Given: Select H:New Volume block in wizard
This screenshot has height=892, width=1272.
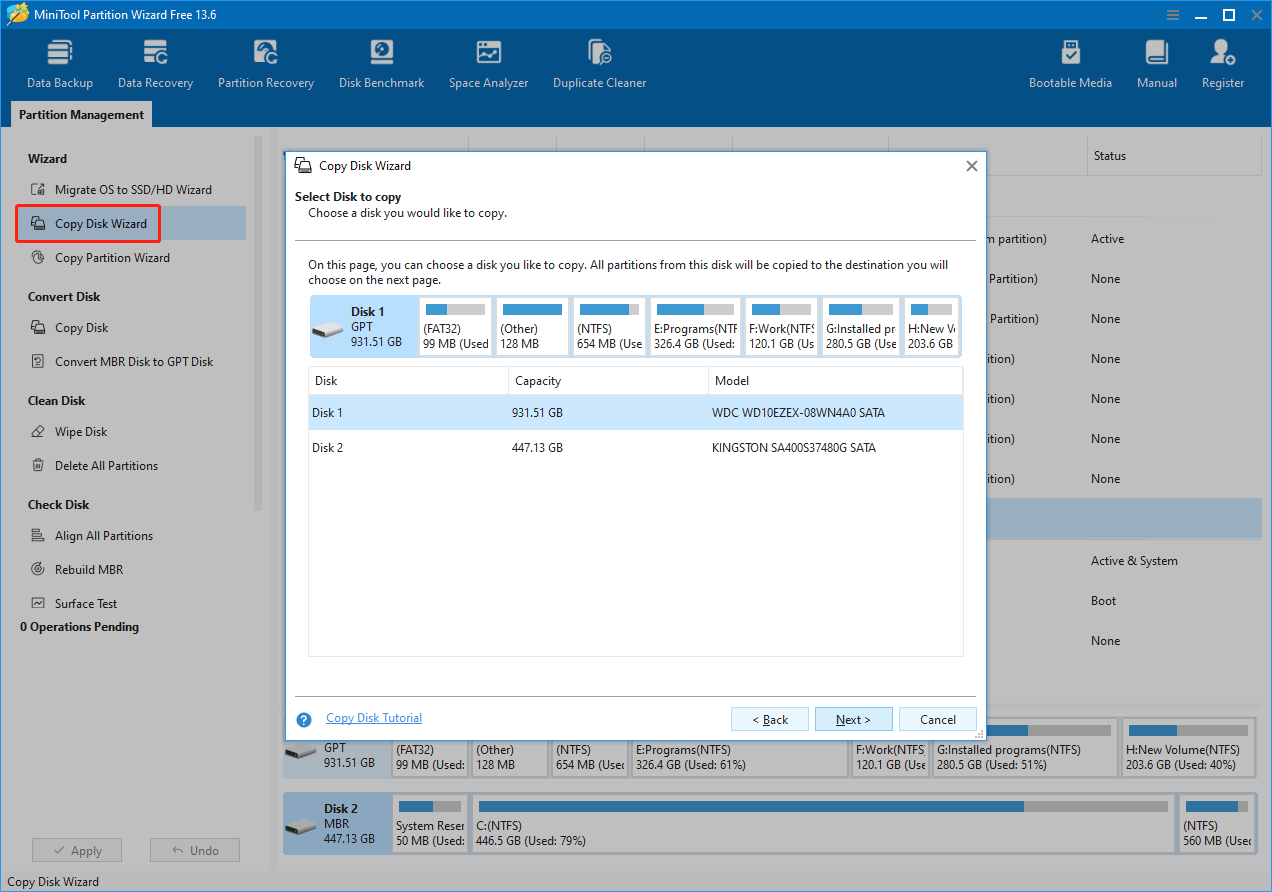Looking at the screenshot, I should (931, 327).
